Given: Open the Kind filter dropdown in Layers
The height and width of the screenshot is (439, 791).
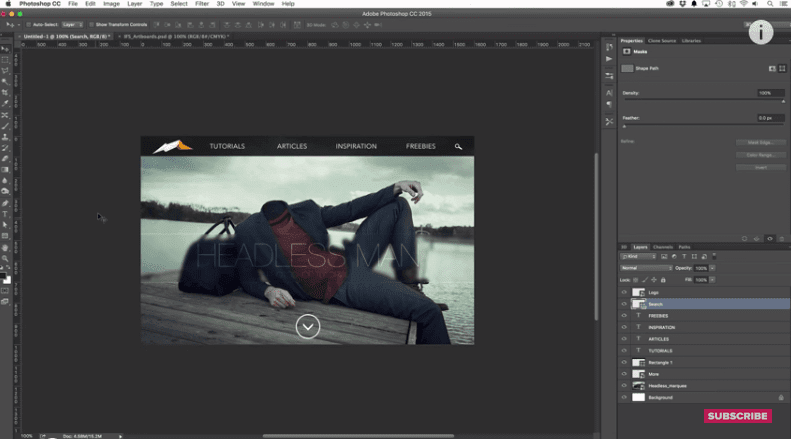Looking at the screenshot, I should click(639, 257).
